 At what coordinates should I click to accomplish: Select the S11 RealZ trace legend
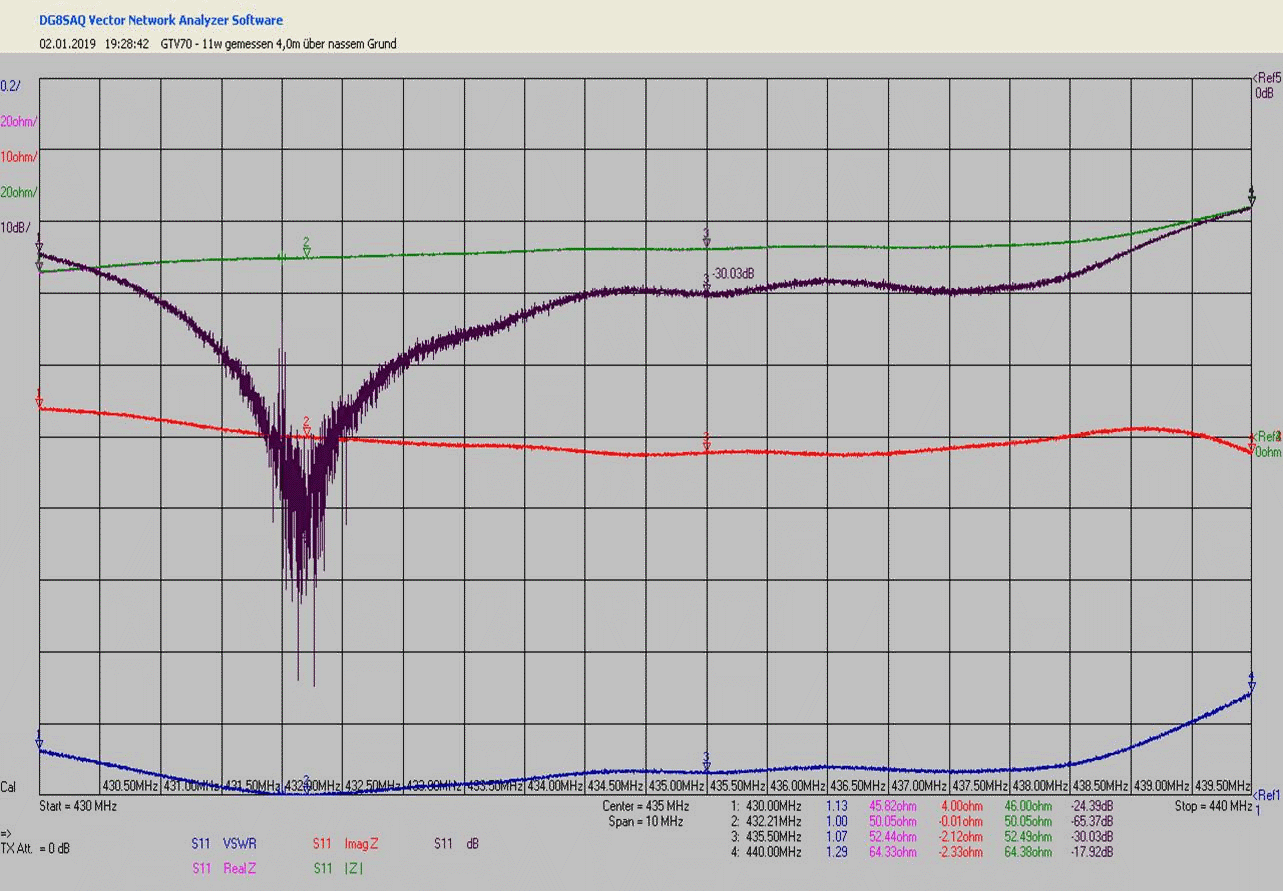[224, 869]
